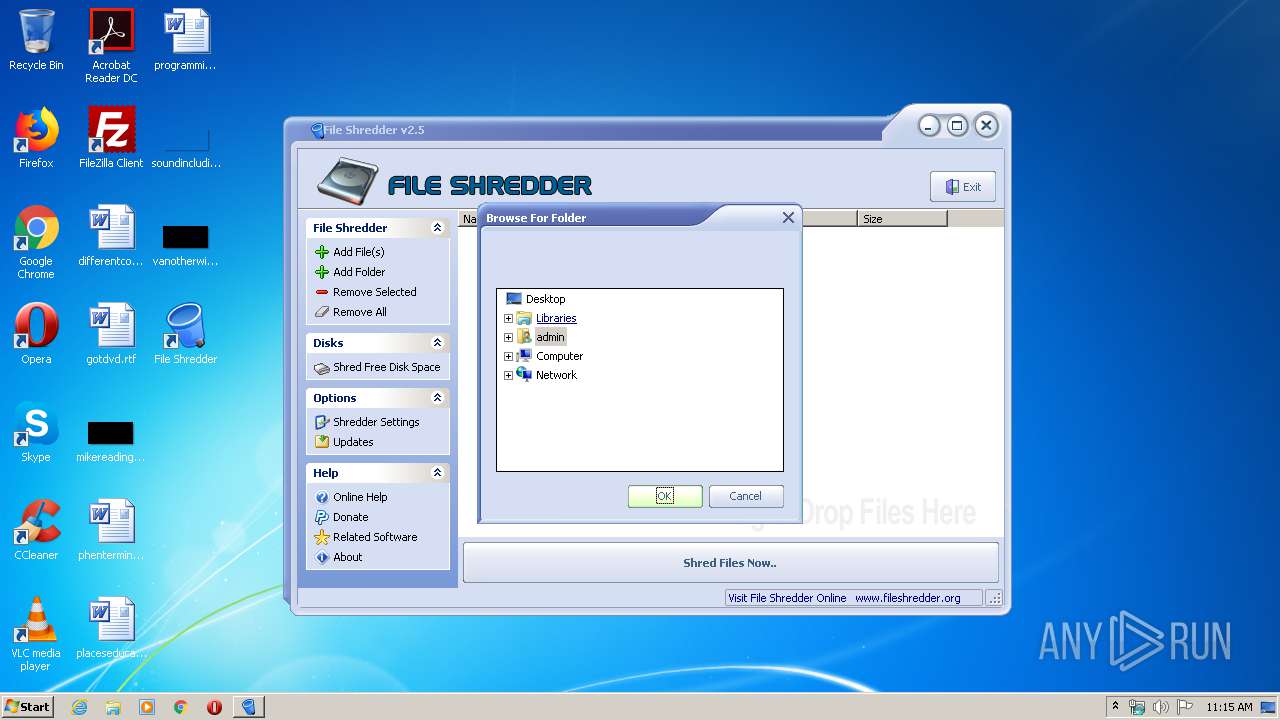Collapse the Options panel section
Screen dimensions: 1280x720
(437, 398)
